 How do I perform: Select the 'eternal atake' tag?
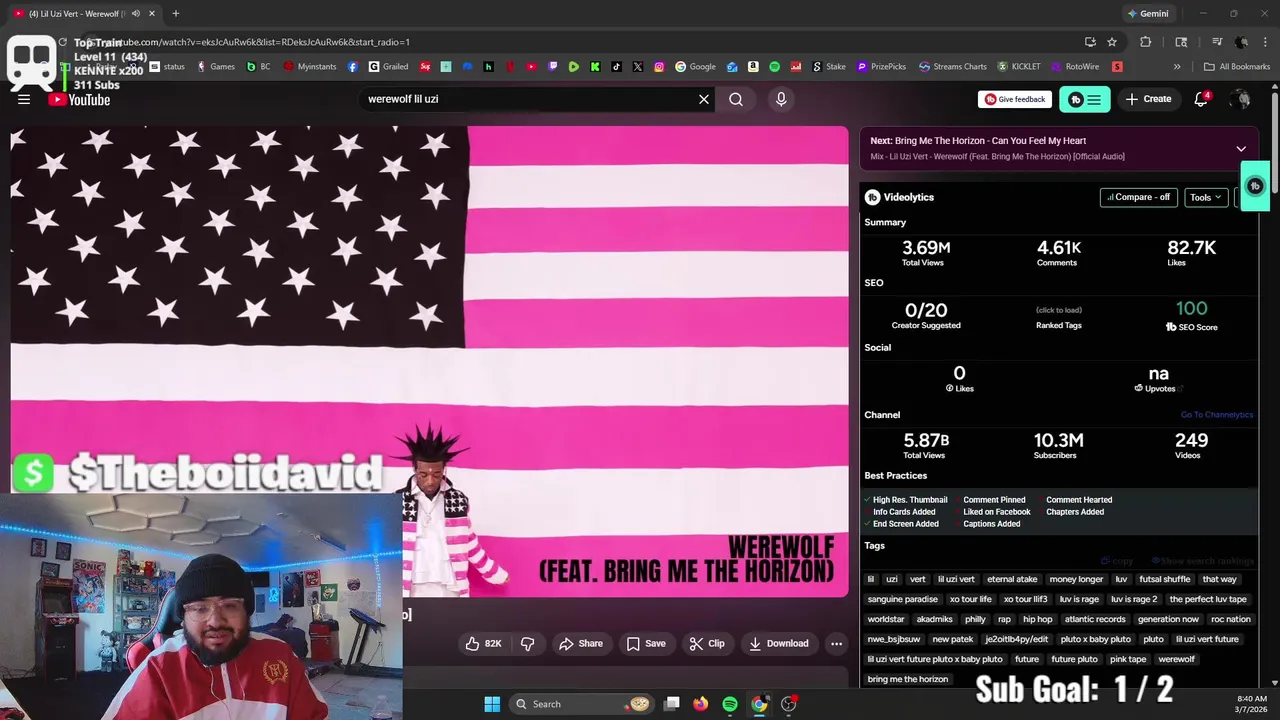click(1012, 579)
